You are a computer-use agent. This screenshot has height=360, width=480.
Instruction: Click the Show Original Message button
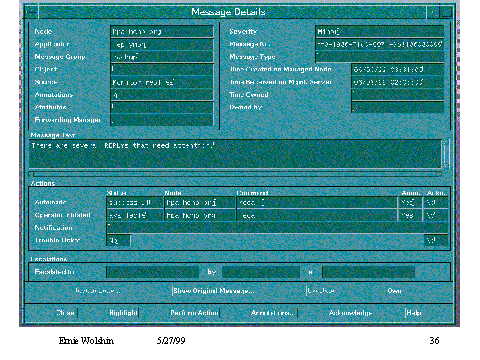(213, 291)
